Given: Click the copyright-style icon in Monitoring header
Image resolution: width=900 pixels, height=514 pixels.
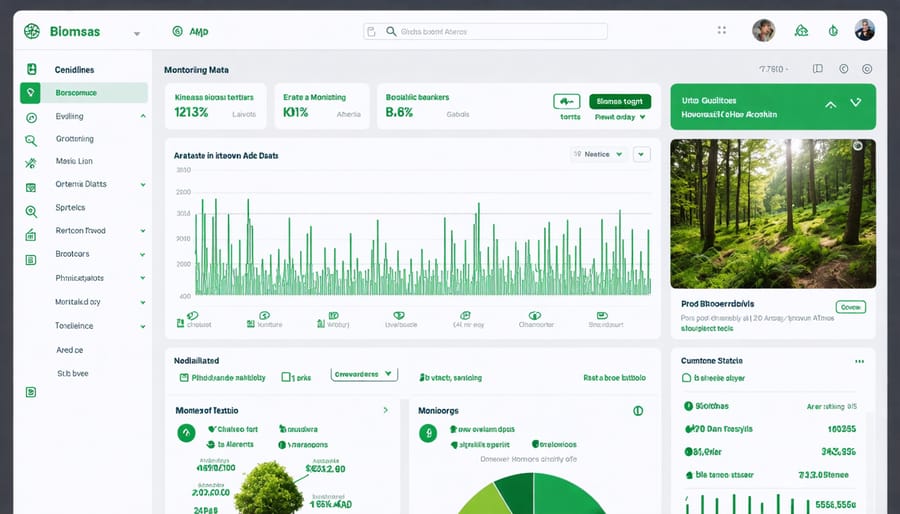Looking at the screenshot, I should point(843,69).
